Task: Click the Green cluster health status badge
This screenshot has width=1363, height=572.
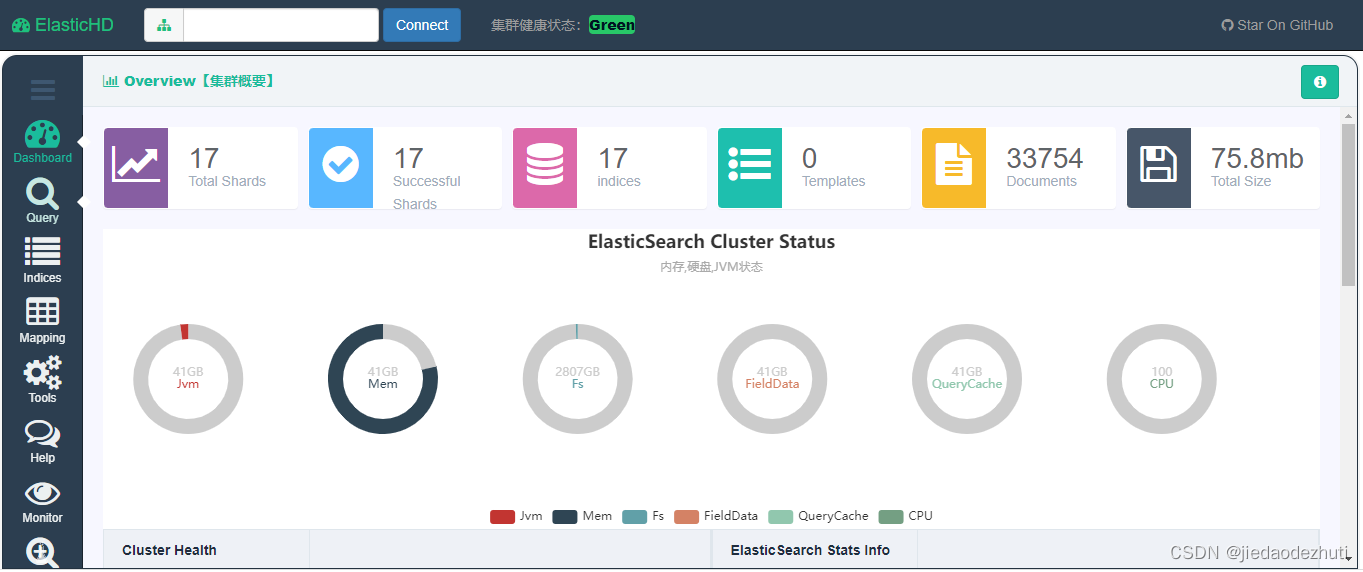Action: click(612, 25)
